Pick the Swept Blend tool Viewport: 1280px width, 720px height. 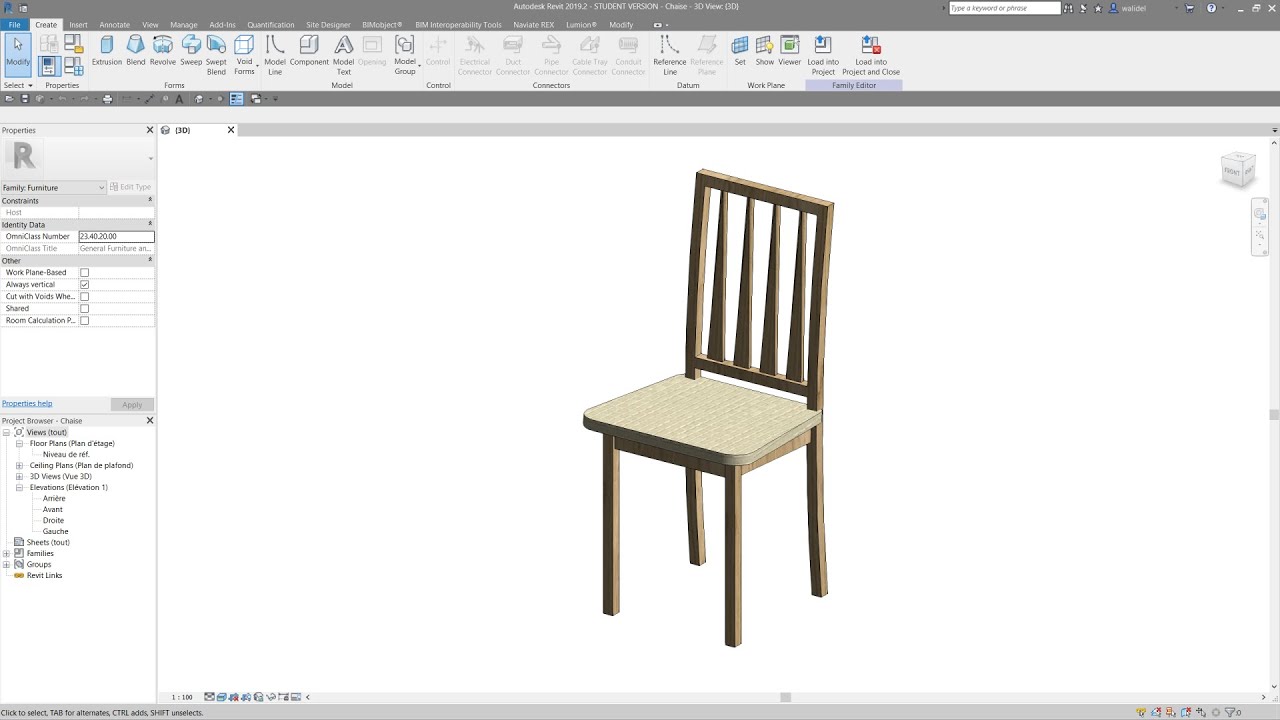point(216,55)
